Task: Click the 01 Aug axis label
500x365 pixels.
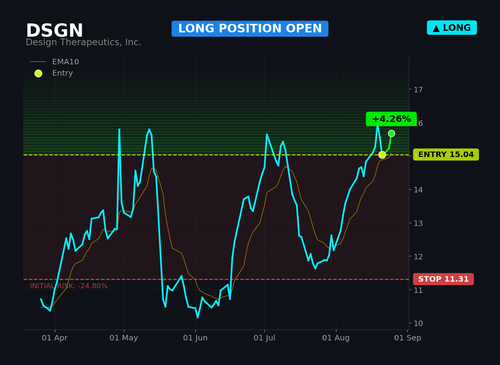Action: click(336, 338)
